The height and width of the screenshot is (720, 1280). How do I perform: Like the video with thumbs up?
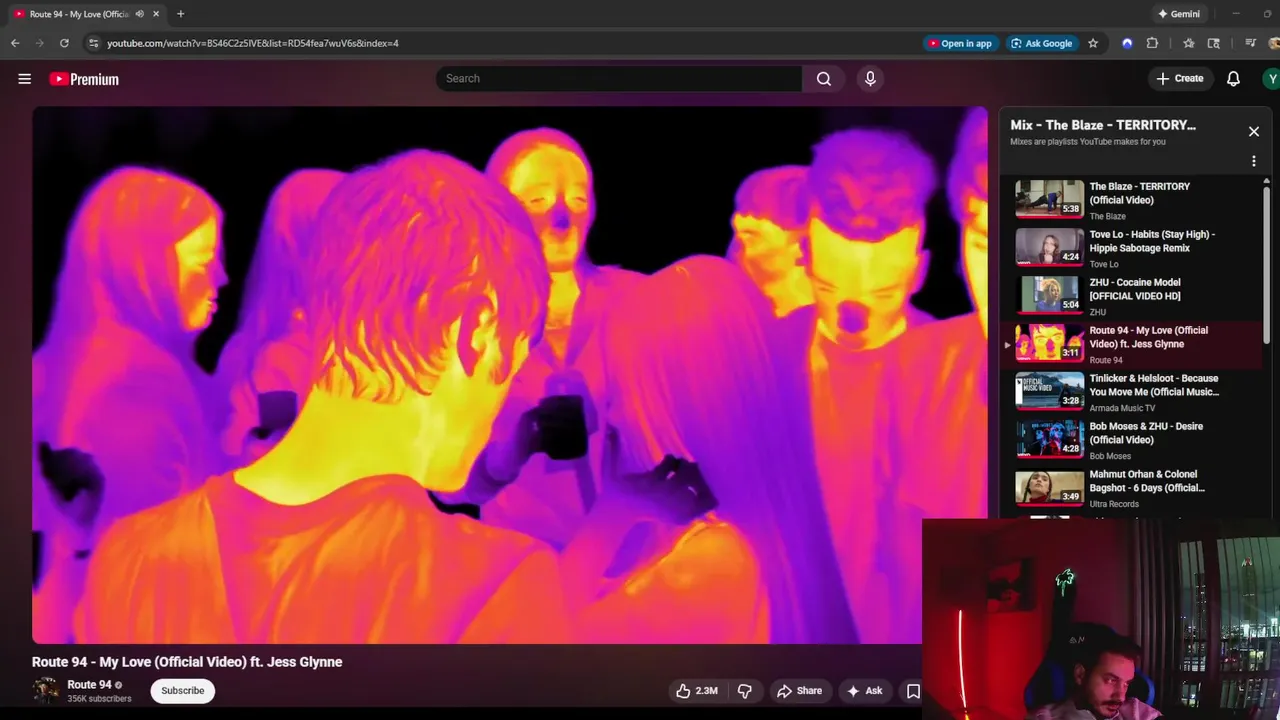(696, 691)
